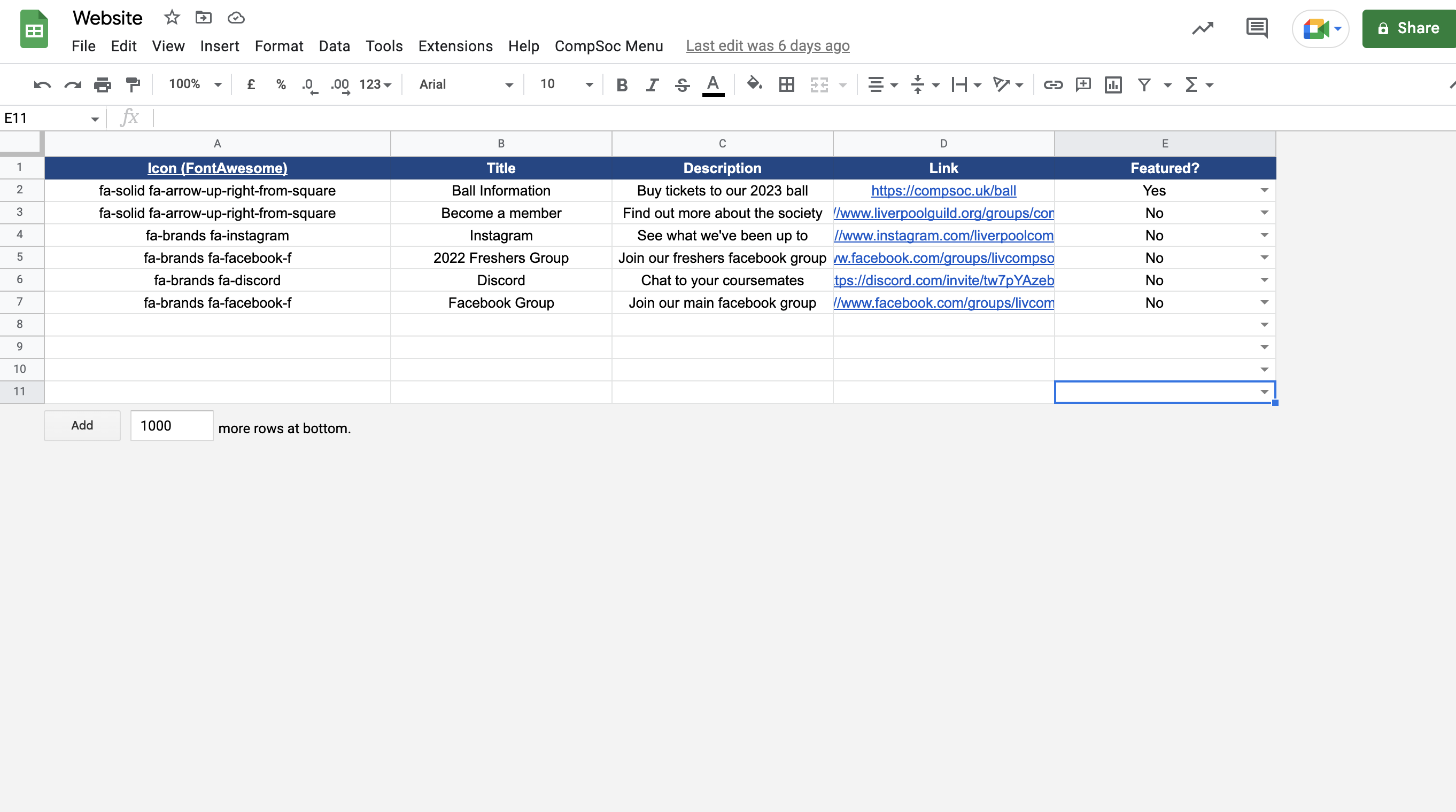Open the comment history icon
The width and height of the screenshot is (1456, 812).
1257,28
